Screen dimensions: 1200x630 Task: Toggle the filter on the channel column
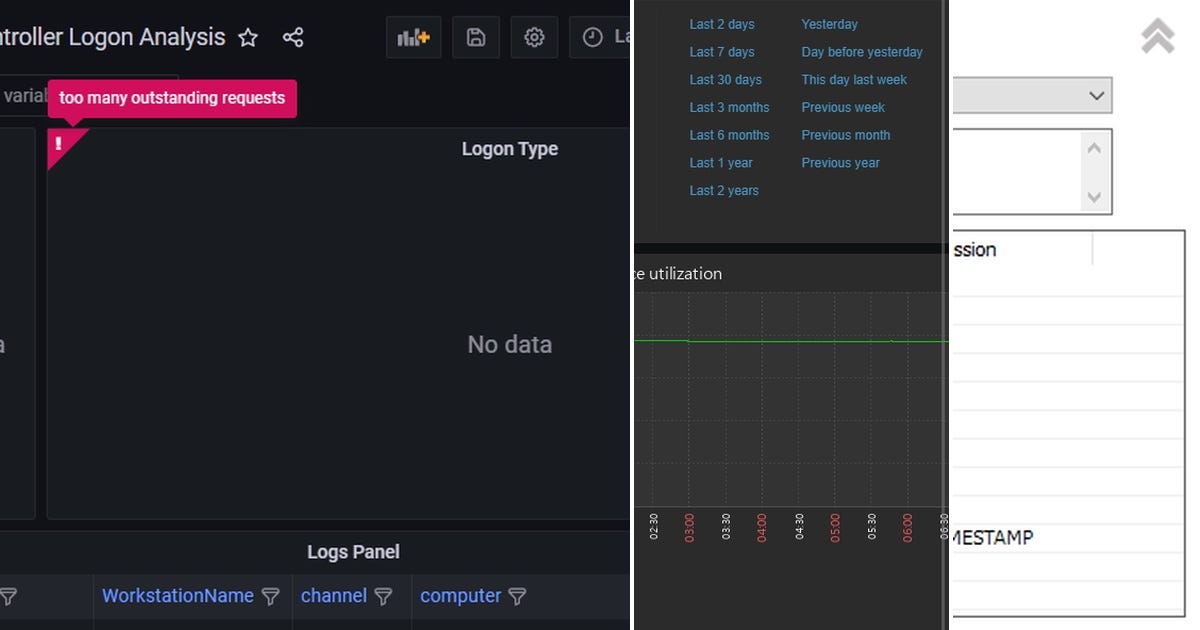click(384, 596)
